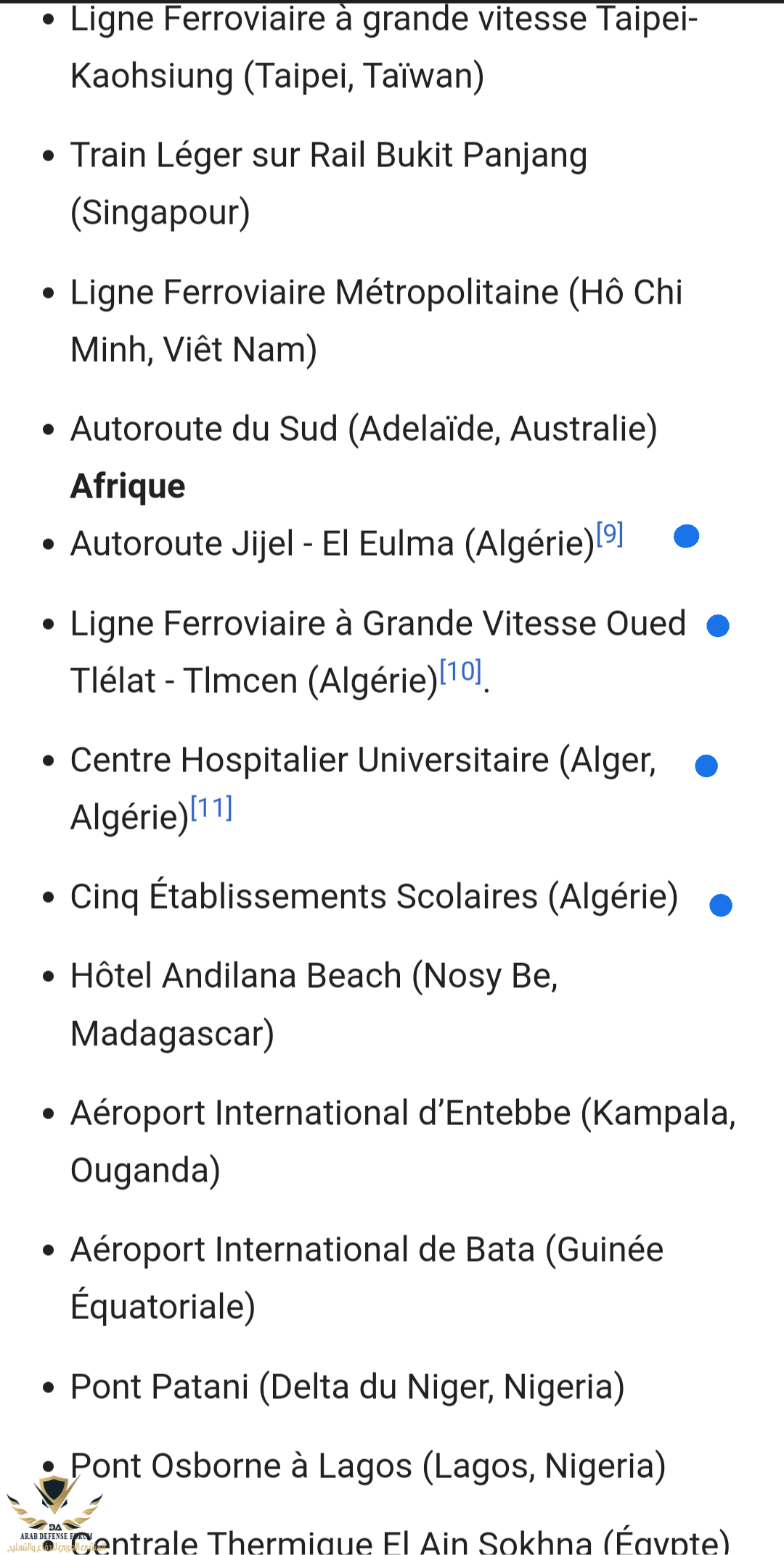Click the Hôtel Andilana Beach list item

click(x=314, y=1004)
